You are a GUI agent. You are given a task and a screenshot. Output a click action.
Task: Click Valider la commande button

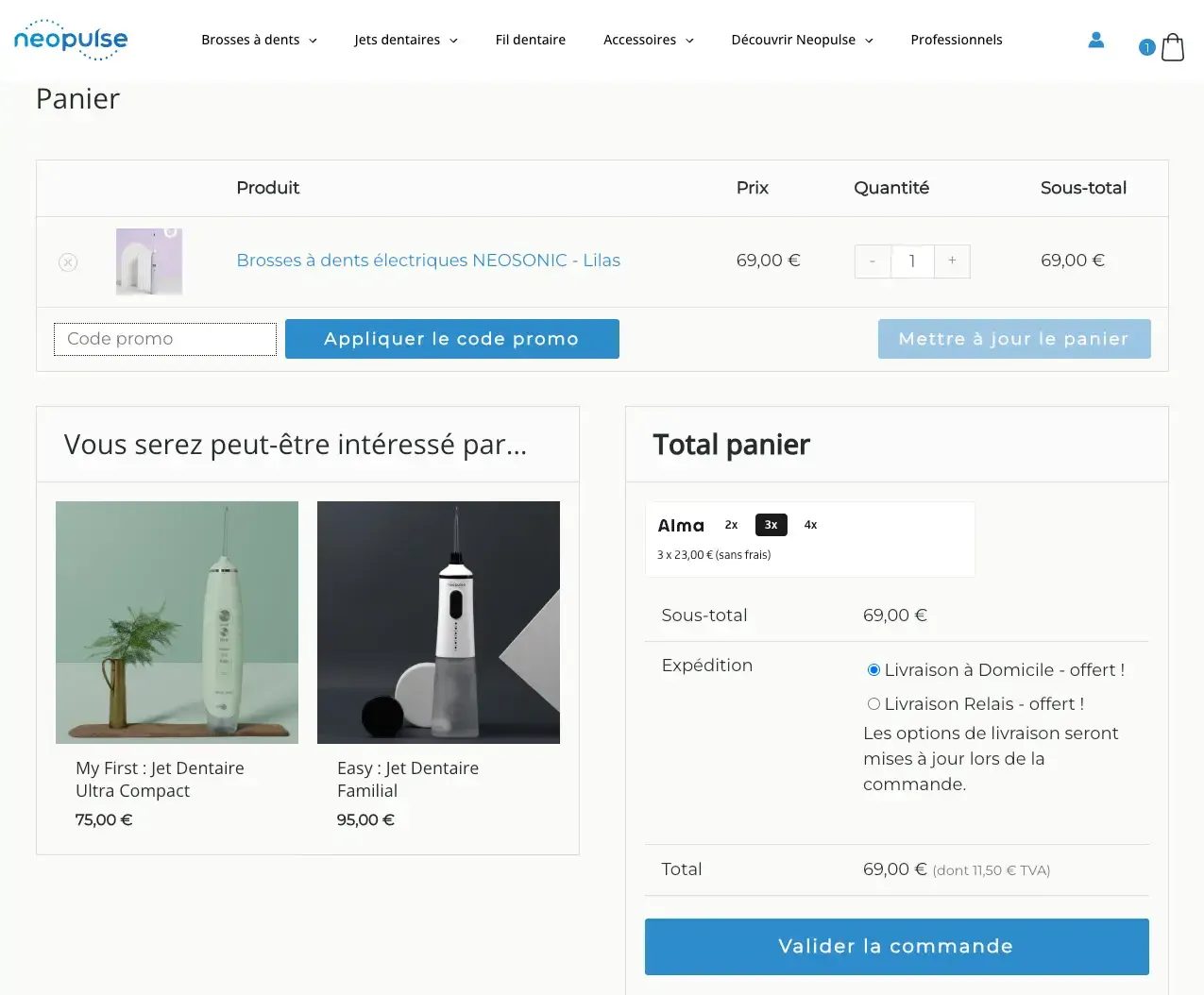click(897, 947)
